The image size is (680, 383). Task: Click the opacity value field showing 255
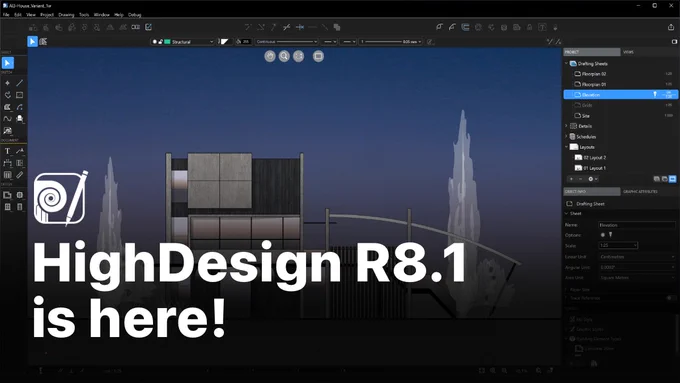tap(246, 42)
